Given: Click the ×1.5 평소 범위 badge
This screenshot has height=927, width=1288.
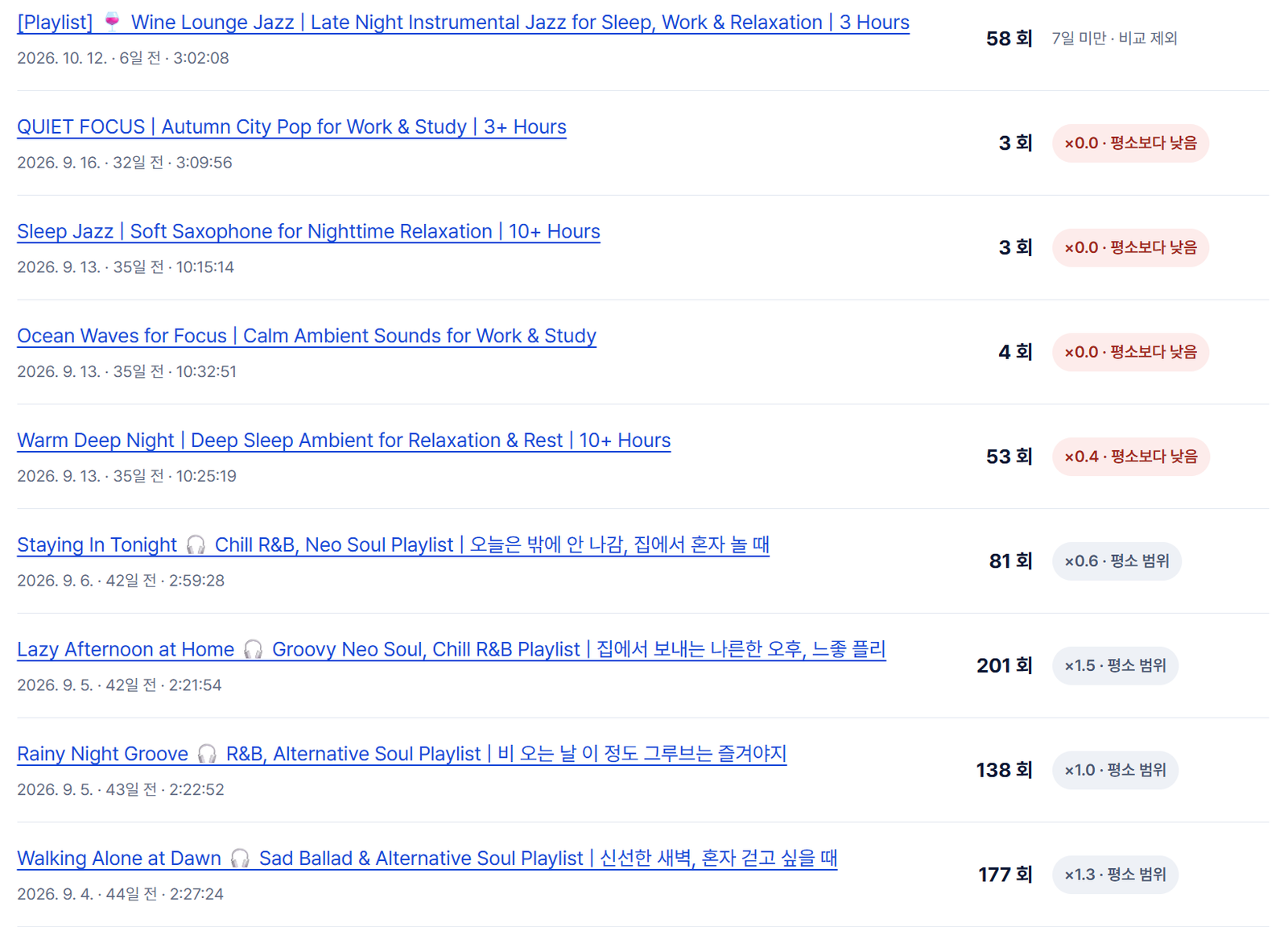Looking at the screenshot, I should point(1115,666).
